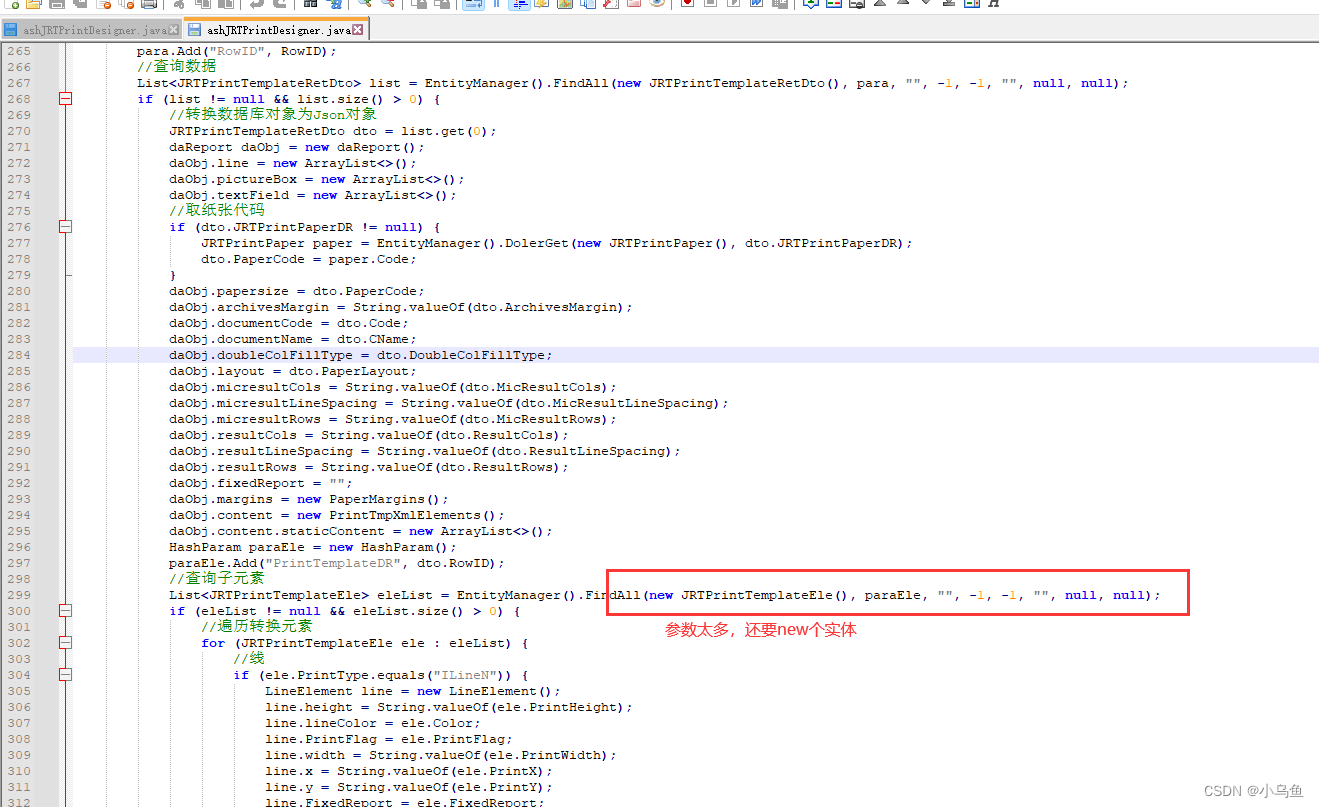Click the save icon on the inactive tab
The image size is (1319, 807).
point(11,30)
